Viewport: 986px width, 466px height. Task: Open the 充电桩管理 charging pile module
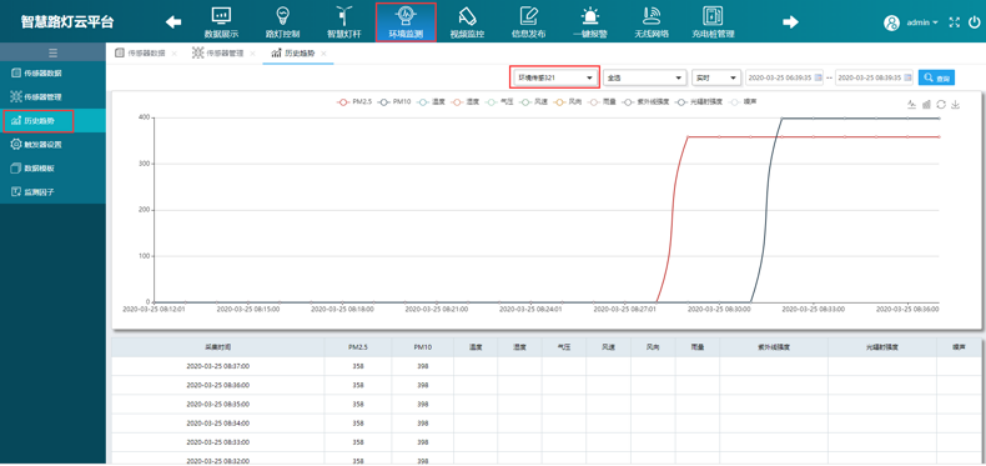712,21
